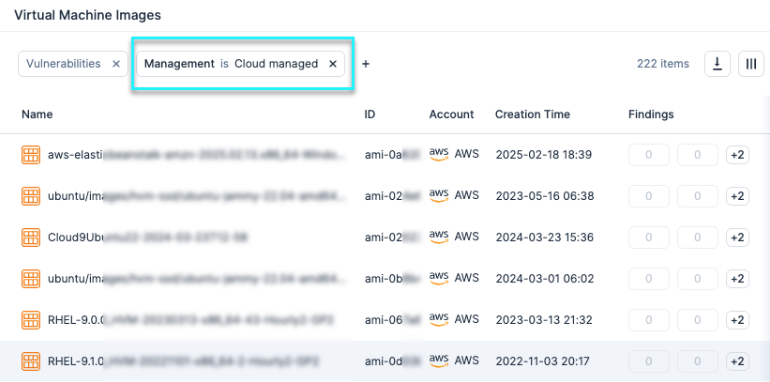Screen dimensions: 770x382
Task: Expand +2 findings for 2024-03-23 row
Action: tap(738, 237)
